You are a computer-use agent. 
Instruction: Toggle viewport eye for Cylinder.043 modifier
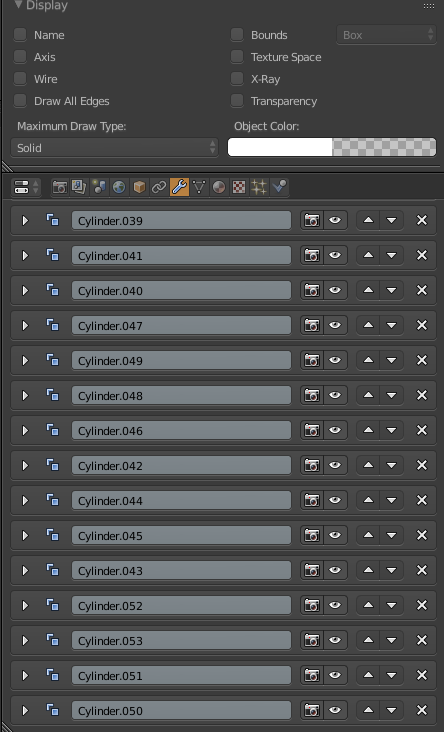(335, 570)
